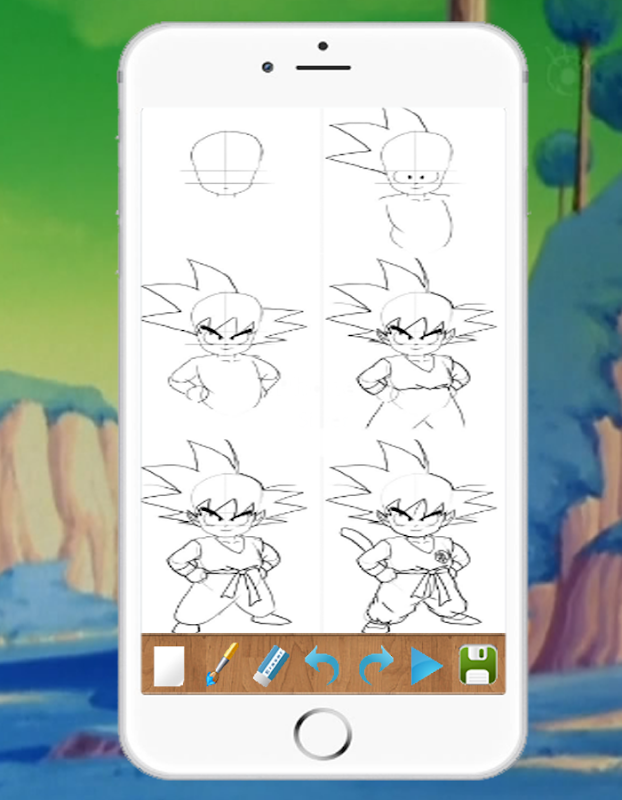The width and height of the screenshot is (622, 800).
Task: Redo with the right curved arrow
Action: (x=377, y=665)
